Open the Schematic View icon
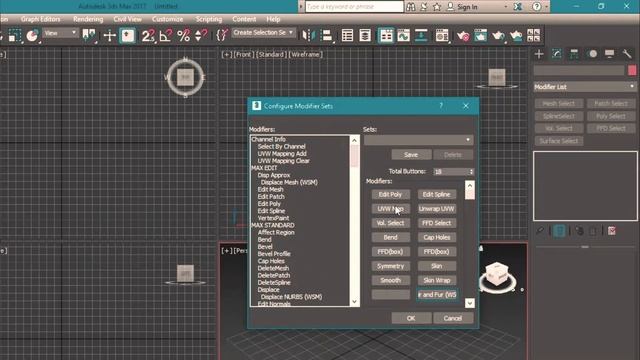Viewport: 640px width, 360px height. 421,36
